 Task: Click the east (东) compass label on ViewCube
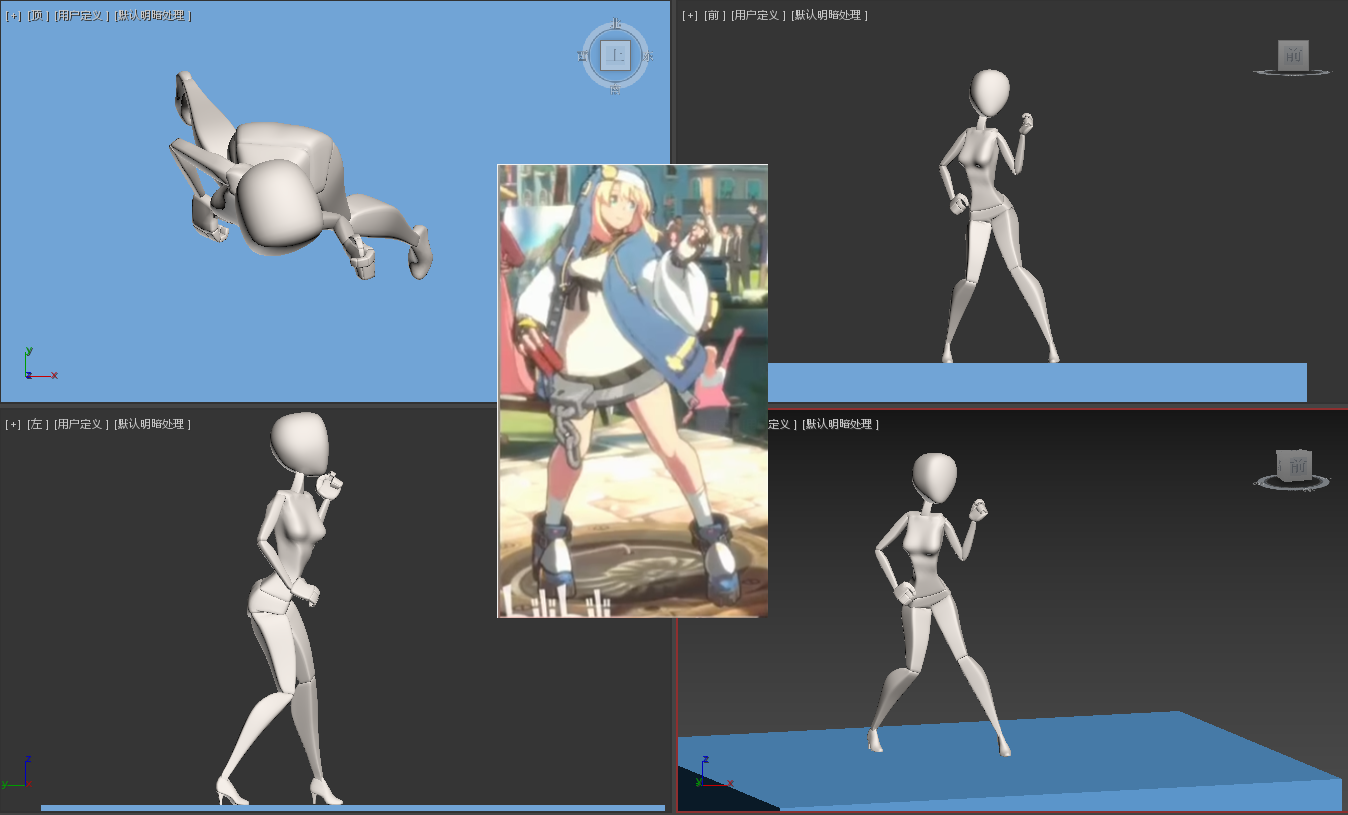click(x=647, y=57)
